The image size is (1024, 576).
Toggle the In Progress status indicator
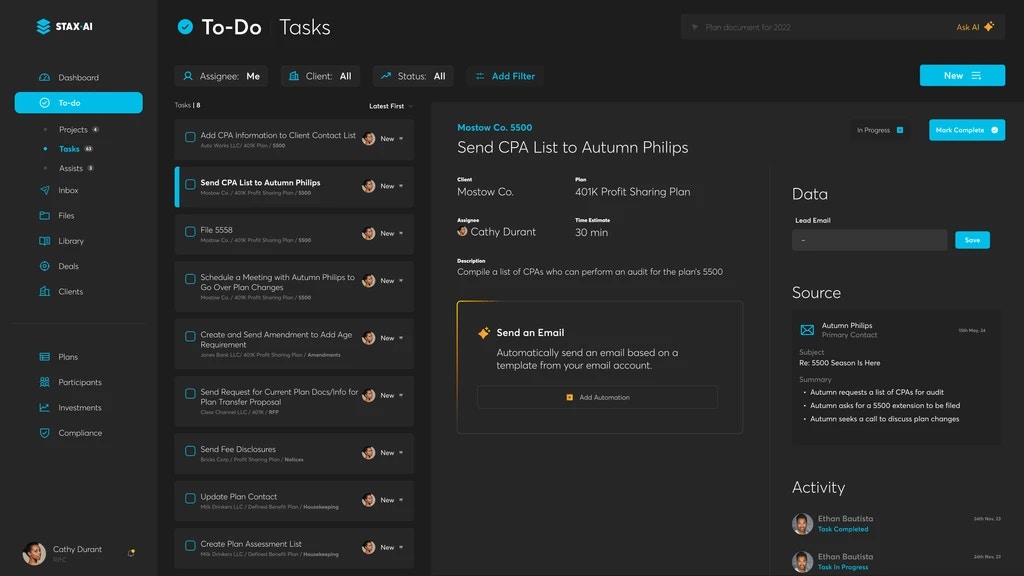(x=880, y=130)
